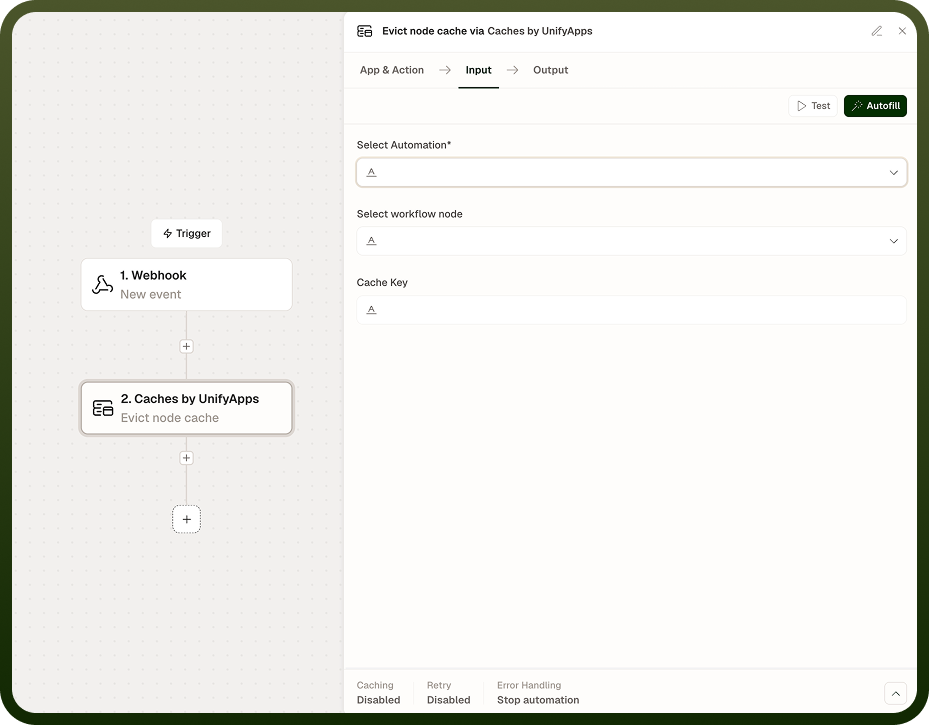Viewport: 929px width, 725px height.
Task: Open the Select workflow node dropdown
Action: click(632, 241)
